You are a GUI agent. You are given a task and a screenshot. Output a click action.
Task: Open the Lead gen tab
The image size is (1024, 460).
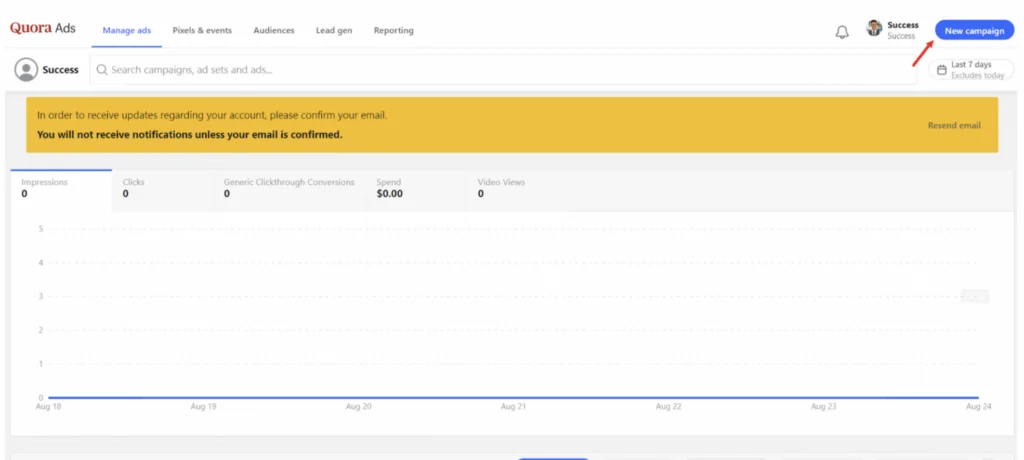coord(334,31)
